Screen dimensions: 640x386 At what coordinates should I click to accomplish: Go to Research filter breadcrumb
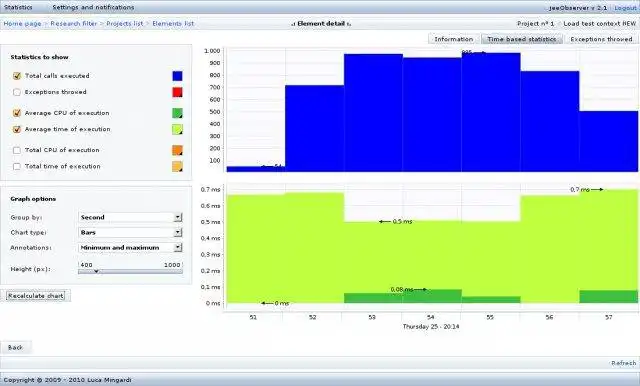point(74,24)
